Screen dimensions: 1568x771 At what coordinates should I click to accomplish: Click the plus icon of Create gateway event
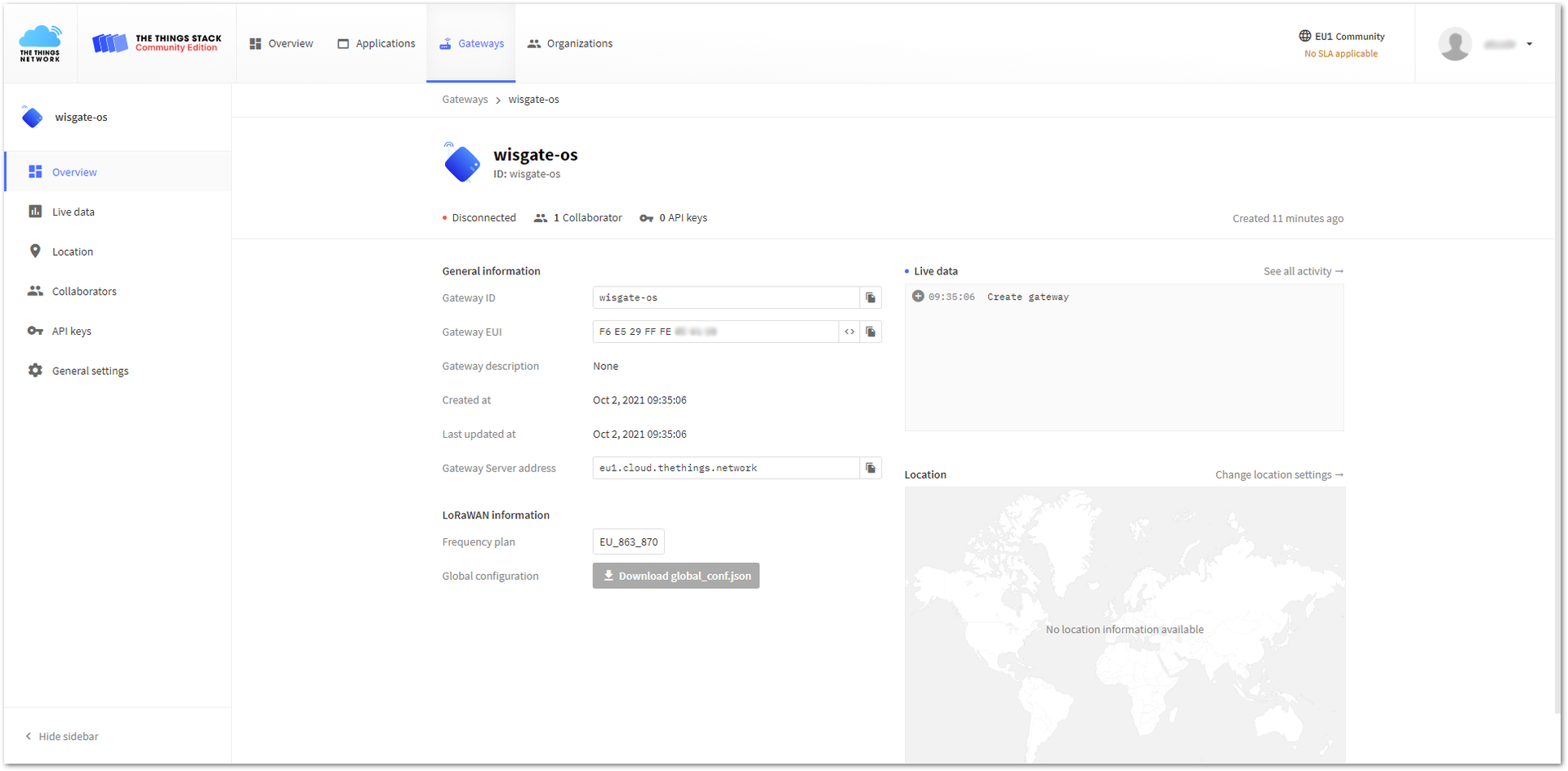pyautogui.click(x=918, y=296)
